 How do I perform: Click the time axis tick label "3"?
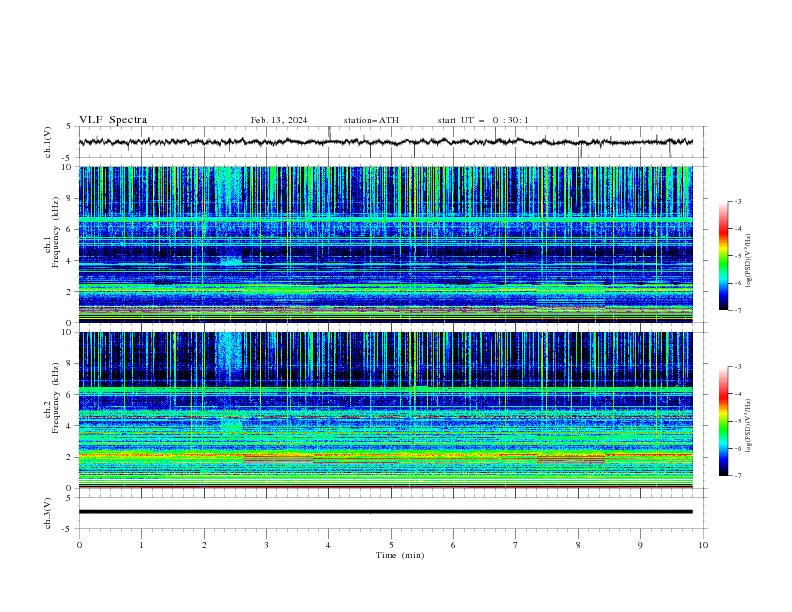266,545
